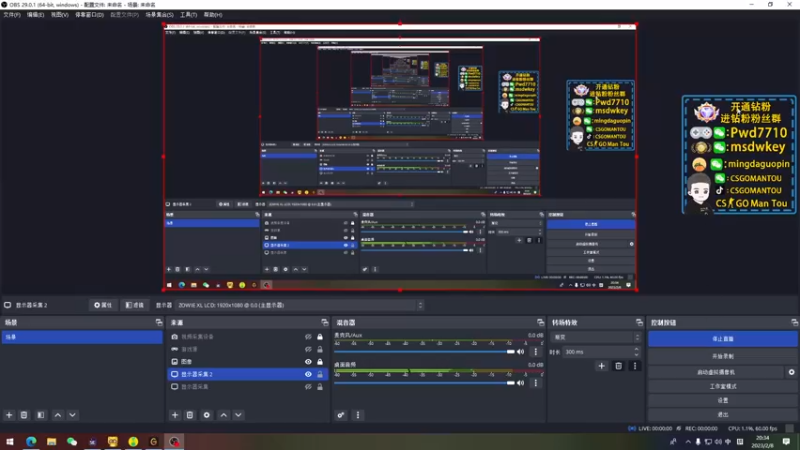800x450 pixels.
Task: Move source down arrow
Action: 238,415
